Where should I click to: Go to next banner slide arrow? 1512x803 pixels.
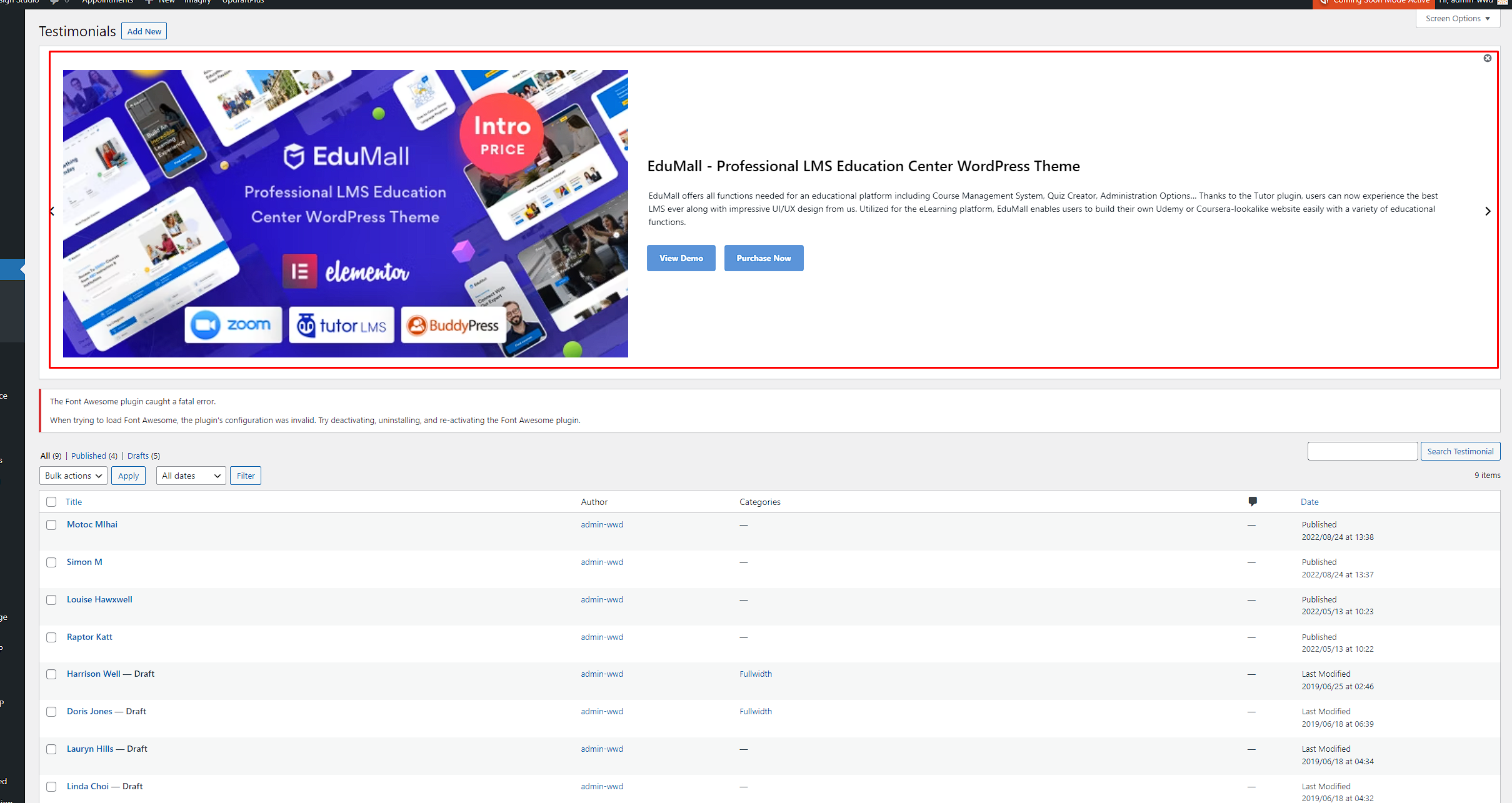1488,211
